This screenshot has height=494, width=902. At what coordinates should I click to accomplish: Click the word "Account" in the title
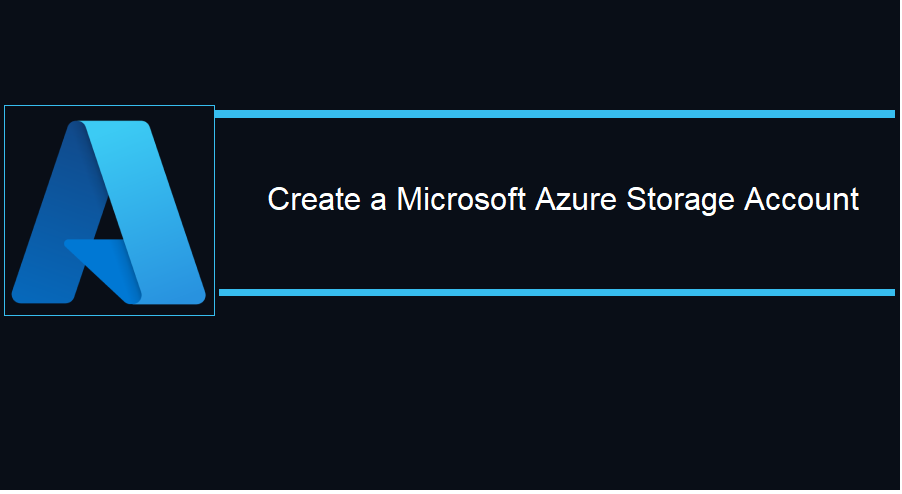pyautogui.click(x=802, y=200)
